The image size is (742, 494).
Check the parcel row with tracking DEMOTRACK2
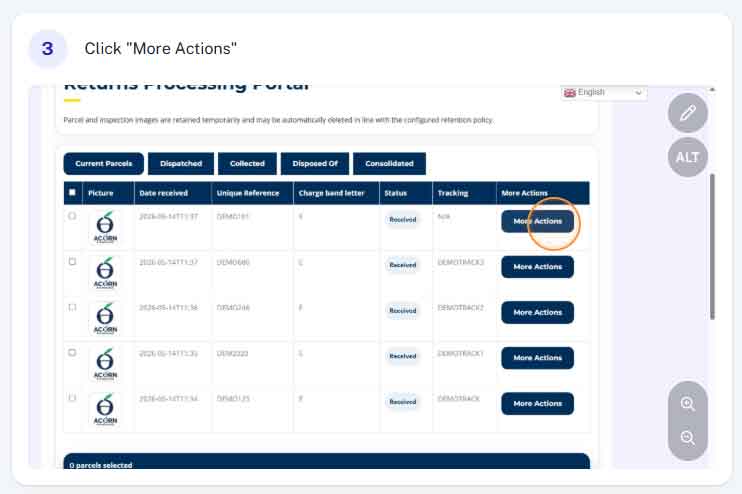[x=72, y=307]
